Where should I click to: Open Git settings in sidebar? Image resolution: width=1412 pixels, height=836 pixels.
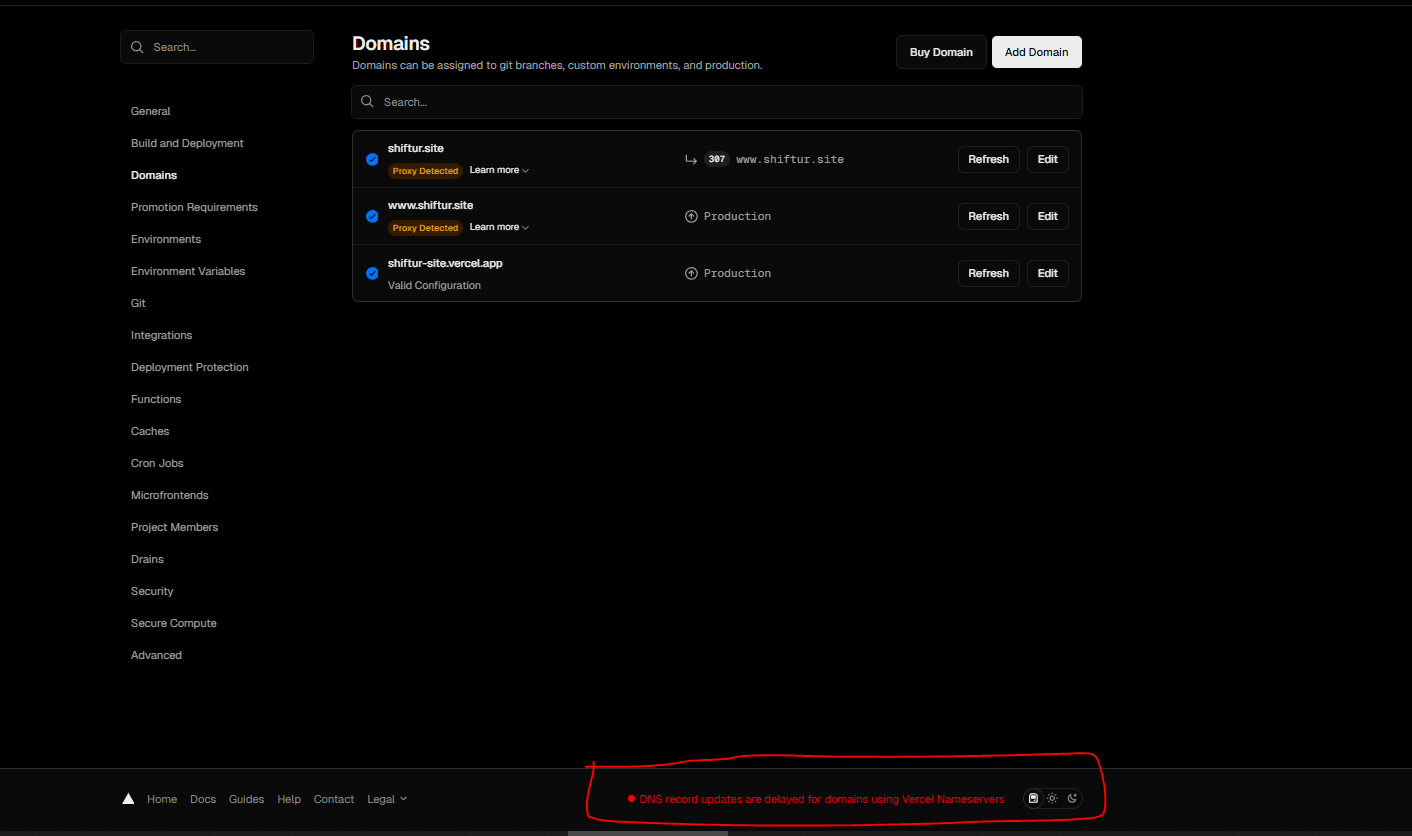[138, 303]
